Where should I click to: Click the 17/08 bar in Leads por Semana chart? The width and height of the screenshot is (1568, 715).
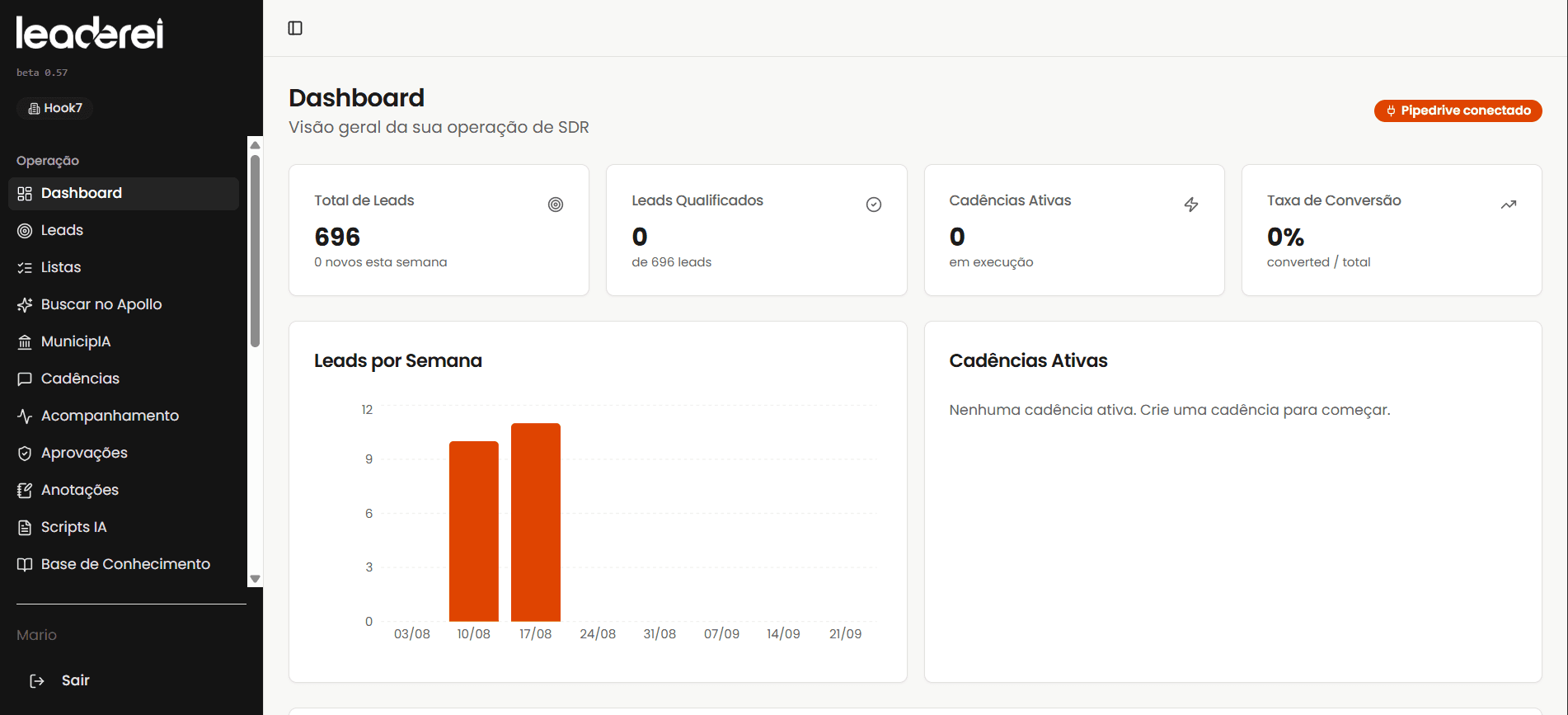pyautogui.click(x=536, y=522)
